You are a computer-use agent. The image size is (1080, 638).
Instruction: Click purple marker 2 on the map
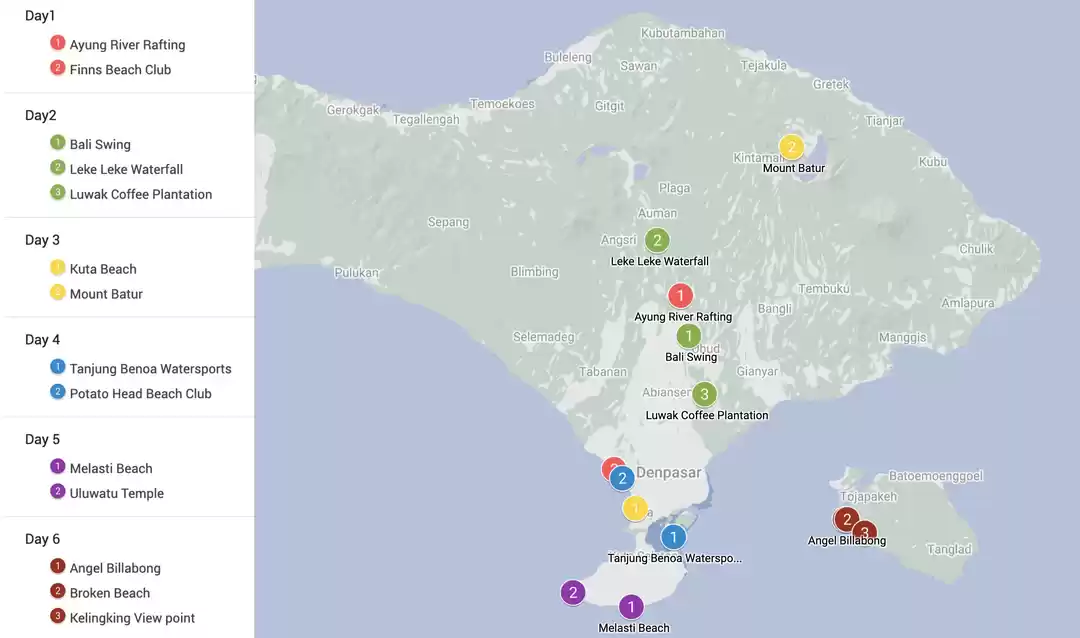coord(572,593)
